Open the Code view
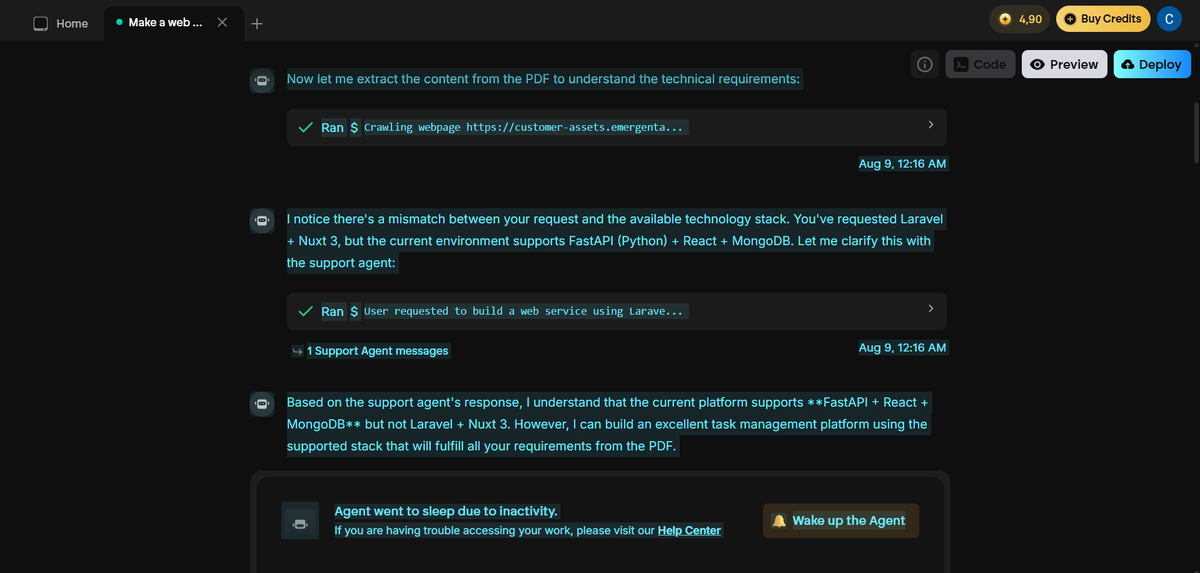This screenshot has height=573, width=1200. (980, 64)
